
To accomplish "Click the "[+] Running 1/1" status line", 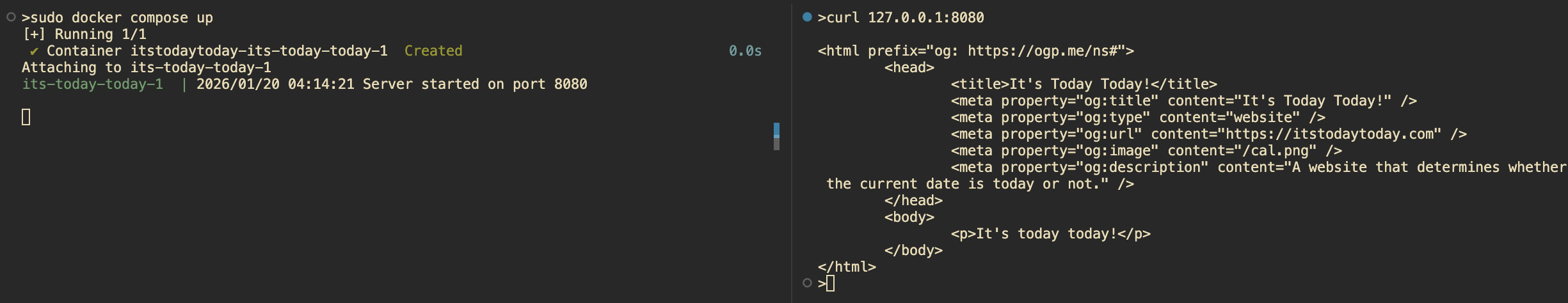I will [84, 35].
